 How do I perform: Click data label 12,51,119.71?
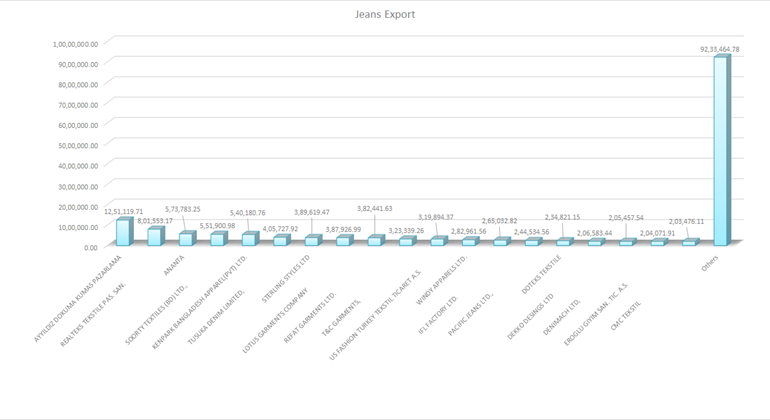[x=124, y=212]
